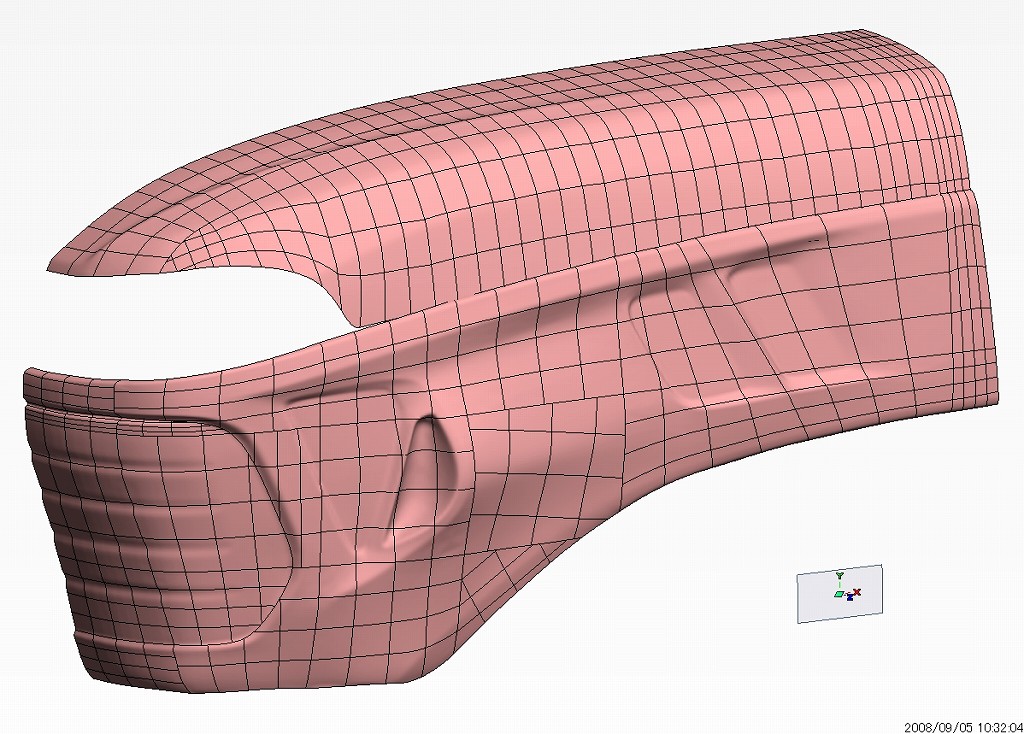
Task: Click the blue Z axis label
Action: (850, 598)
